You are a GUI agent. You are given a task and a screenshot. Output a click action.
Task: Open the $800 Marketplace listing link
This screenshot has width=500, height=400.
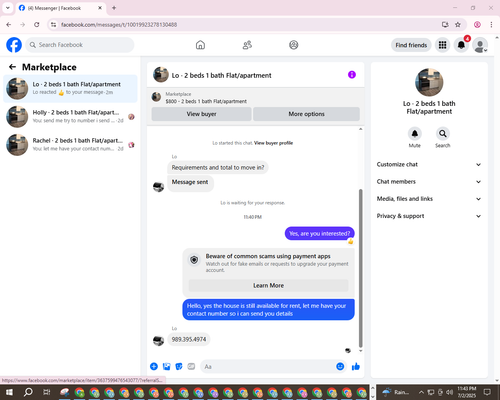click(x=206, y=101)
